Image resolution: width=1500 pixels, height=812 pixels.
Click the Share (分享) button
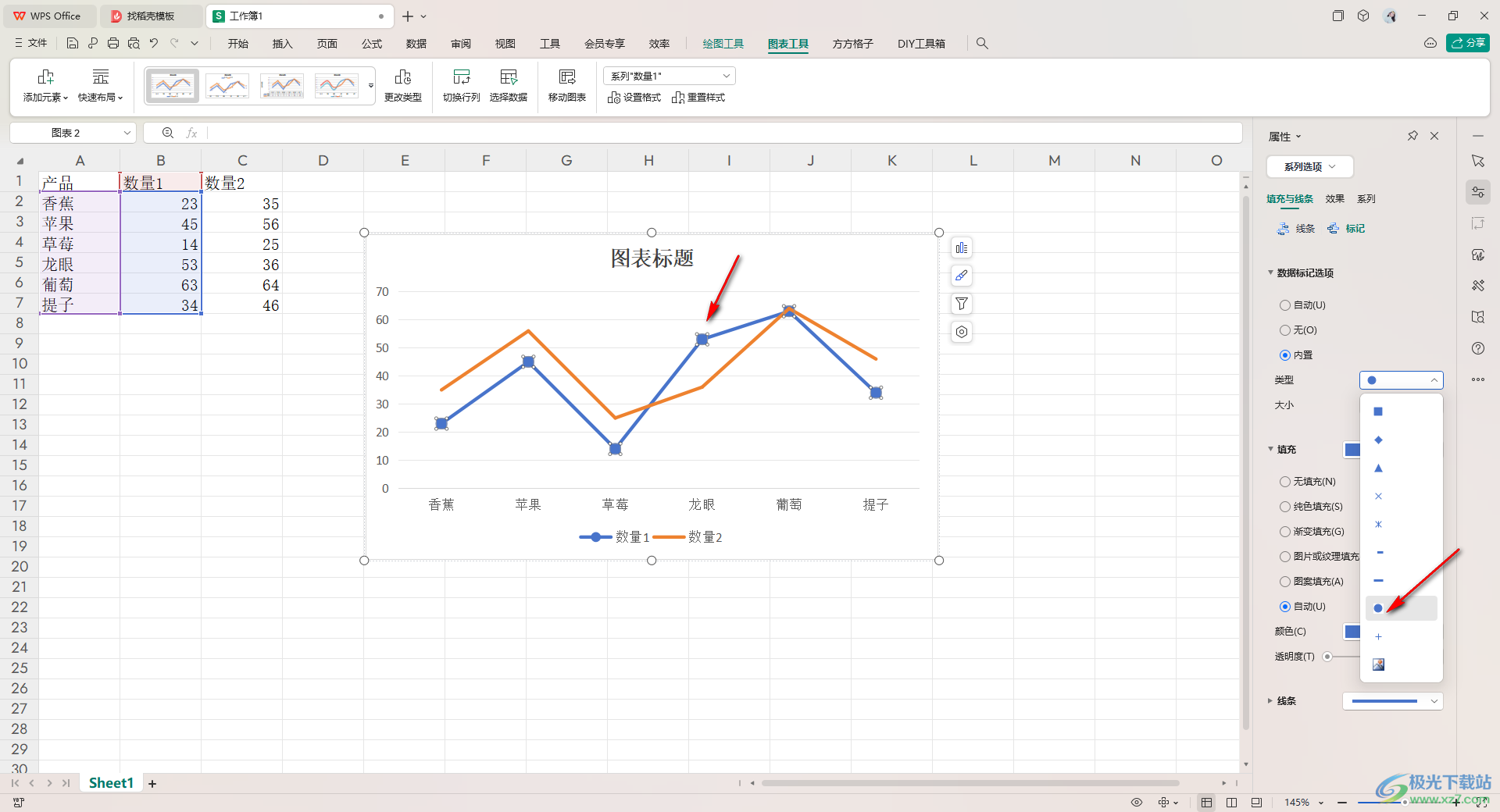click(x=1468, y=43)
